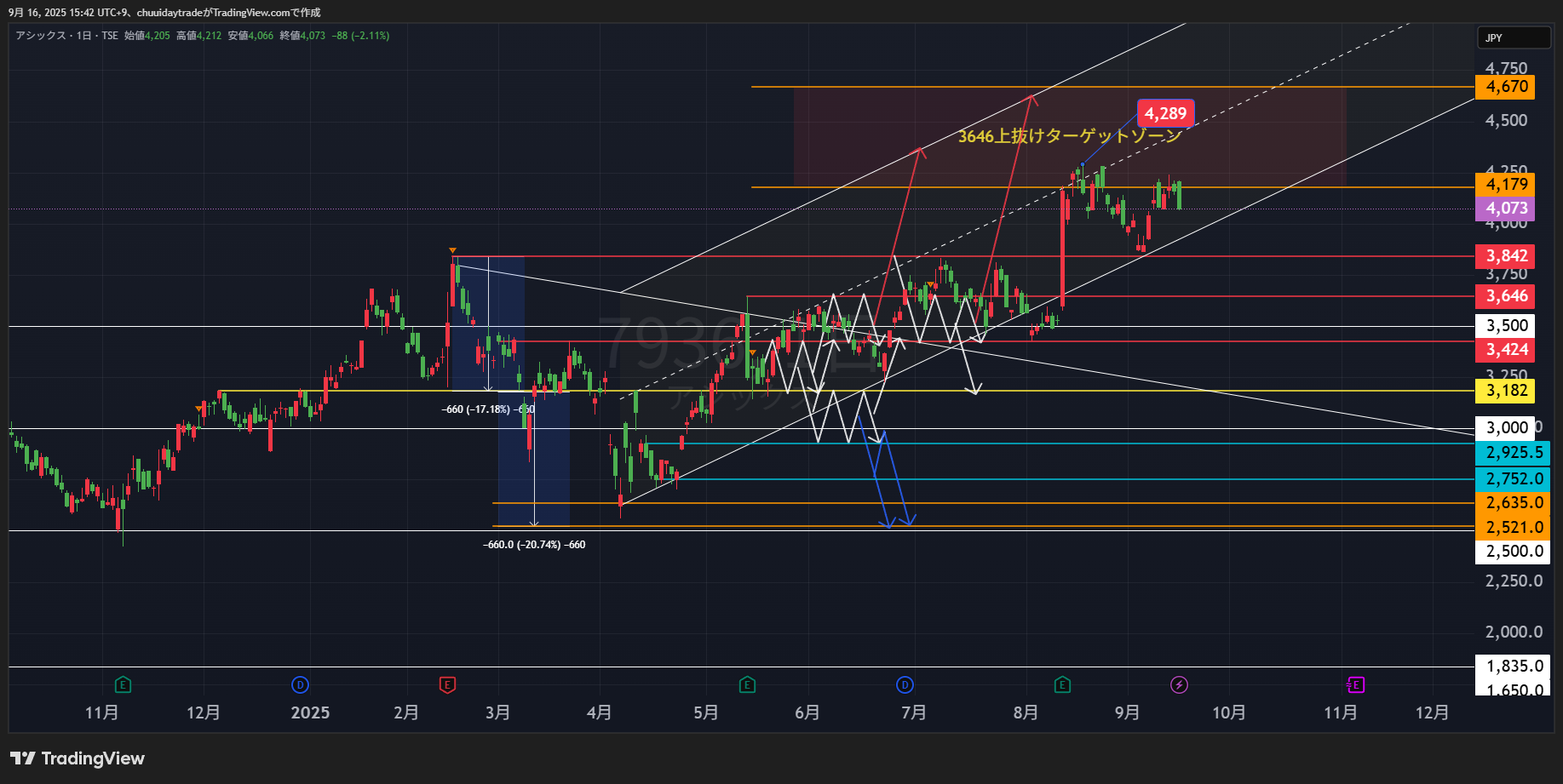
Task: Select the 3646上抜けターゲットゾーン text annotation
Action: (x=1070, y=136)
